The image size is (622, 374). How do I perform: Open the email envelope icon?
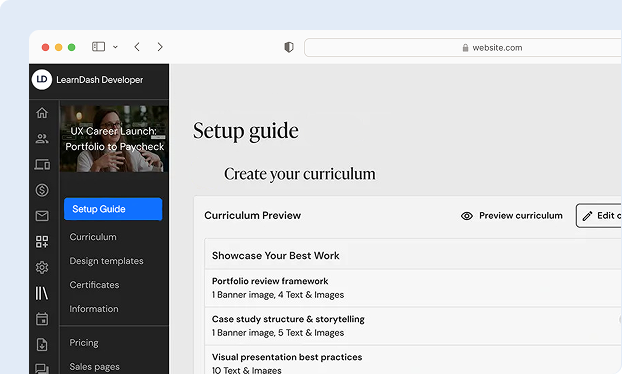42,216
